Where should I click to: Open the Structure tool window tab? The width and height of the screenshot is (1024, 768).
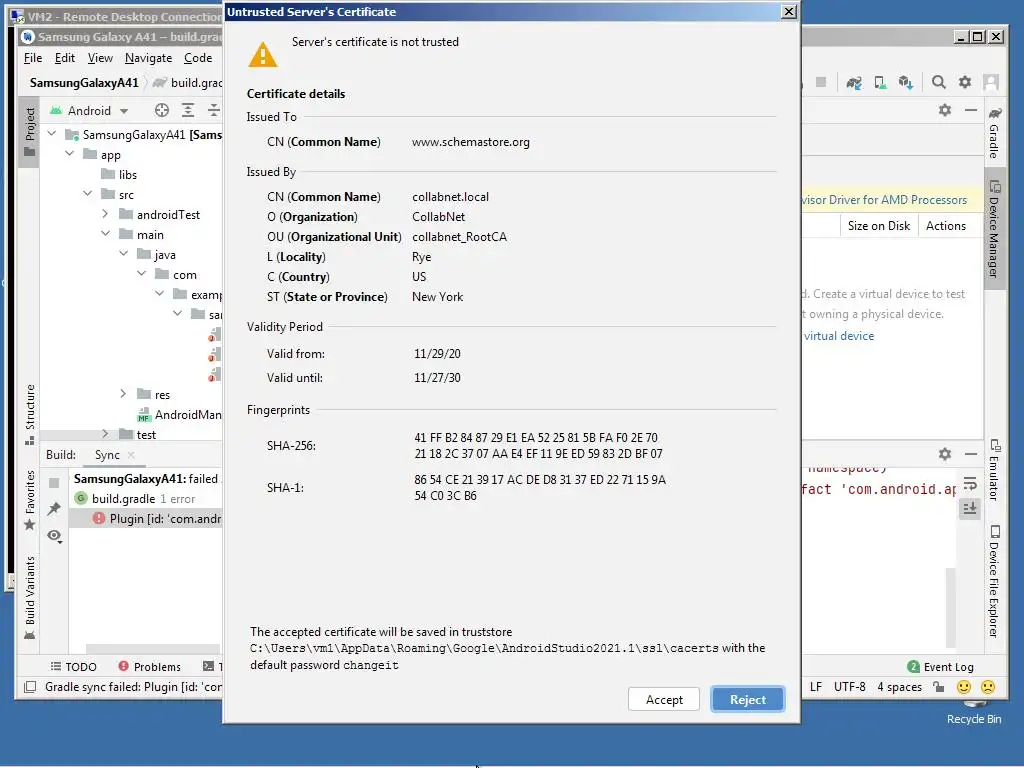(x=29, y=414)
